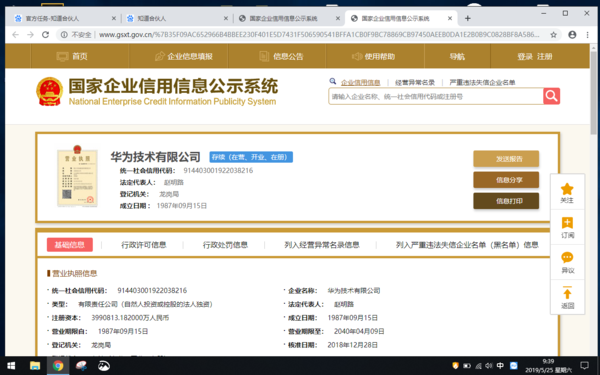This screenshot has height=375, width=600.
Task: Open 企业信息填报 navigation item
Action: (x=183, y=56)
